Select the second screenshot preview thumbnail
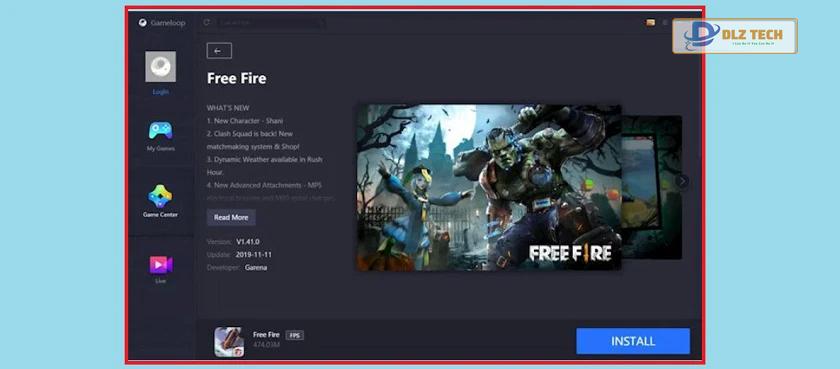840x369 pixels. (652, 187)
